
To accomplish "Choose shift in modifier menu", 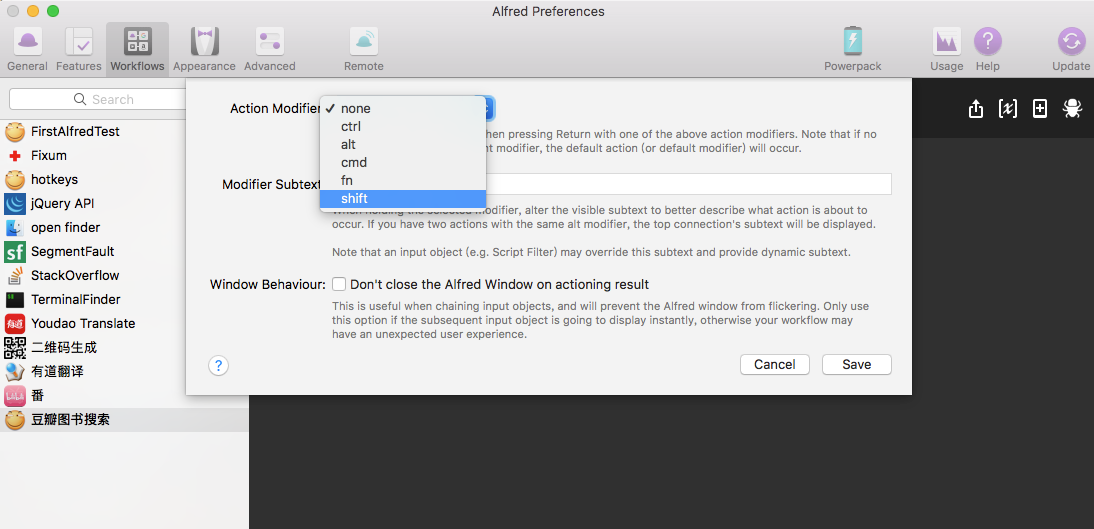I will coord(403,199).
